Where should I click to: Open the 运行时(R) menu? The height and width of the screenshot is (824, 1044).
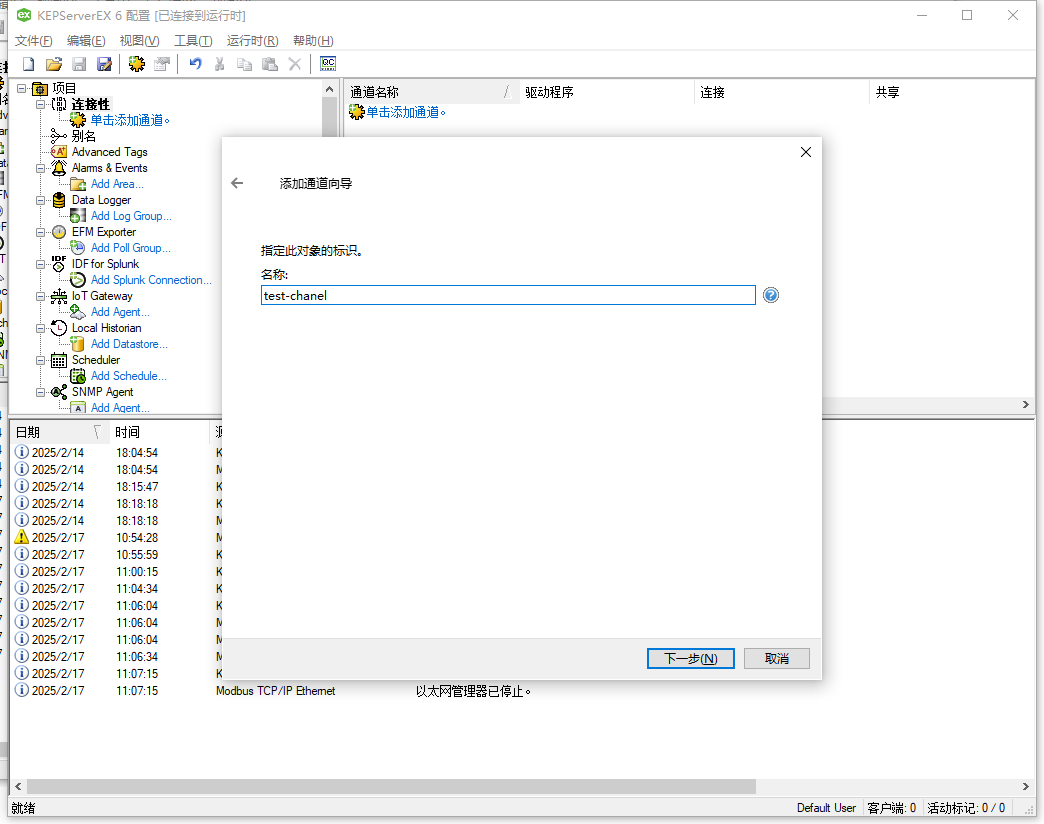coord(252,41)
